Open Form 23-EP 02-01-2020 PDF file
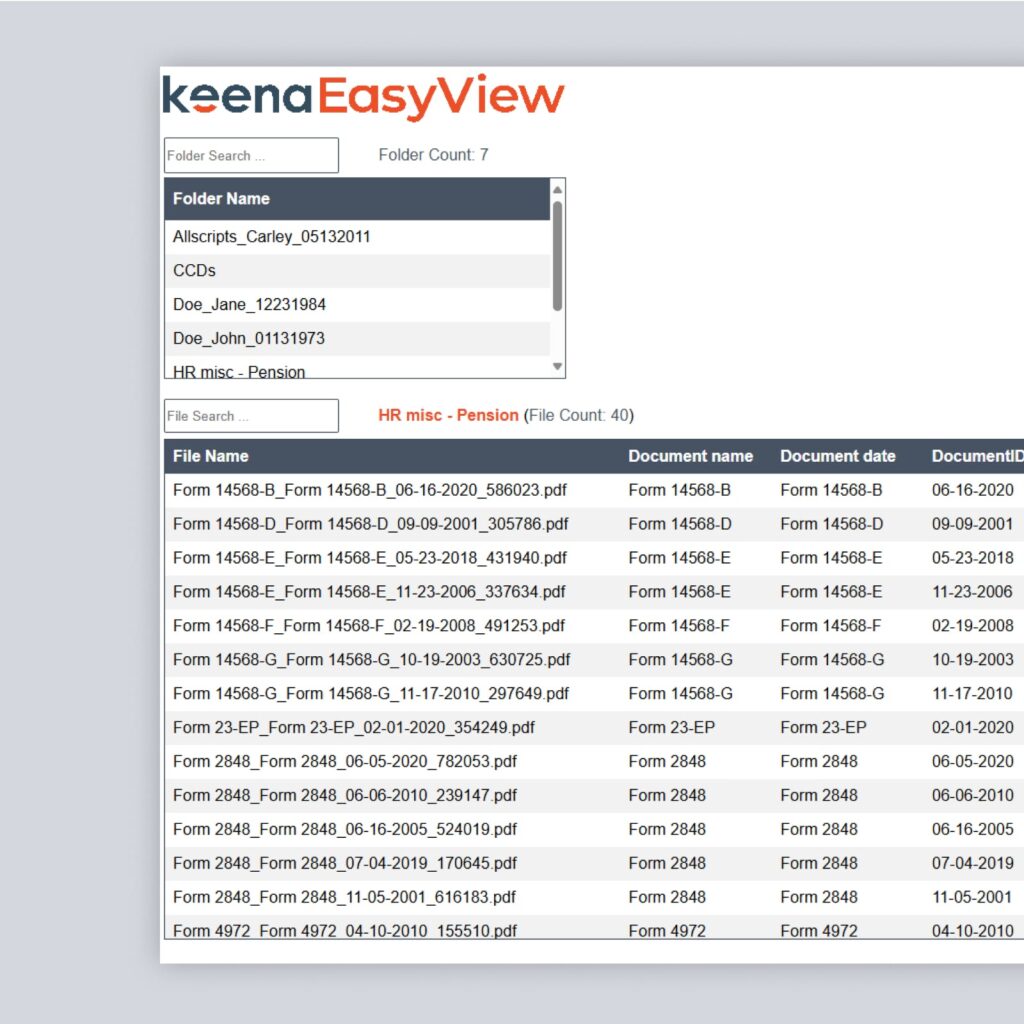The height and width of the screenshot is (1024, 1024). click(353, 728)
